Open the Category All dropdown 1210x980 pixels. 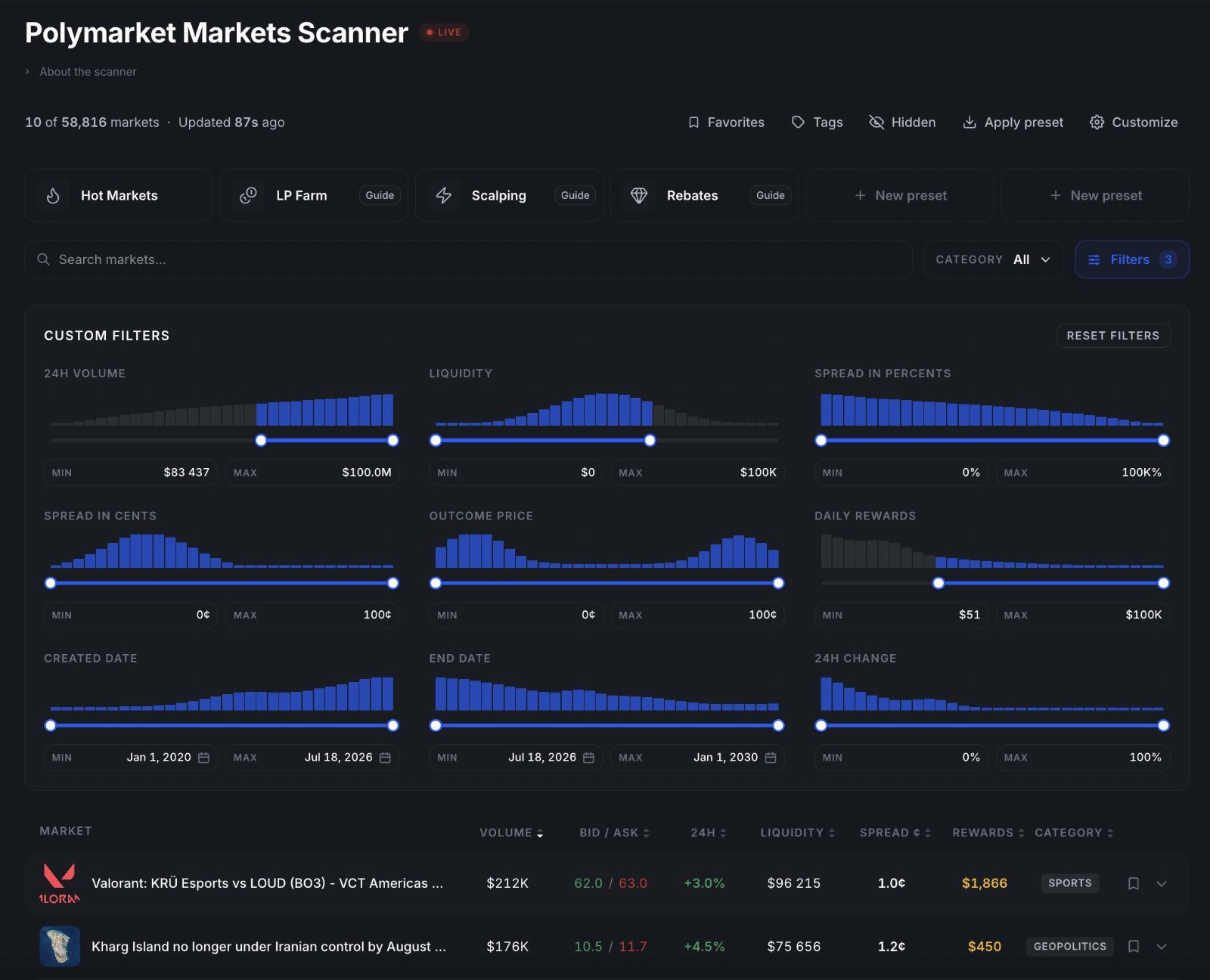[x=993, y=259]
